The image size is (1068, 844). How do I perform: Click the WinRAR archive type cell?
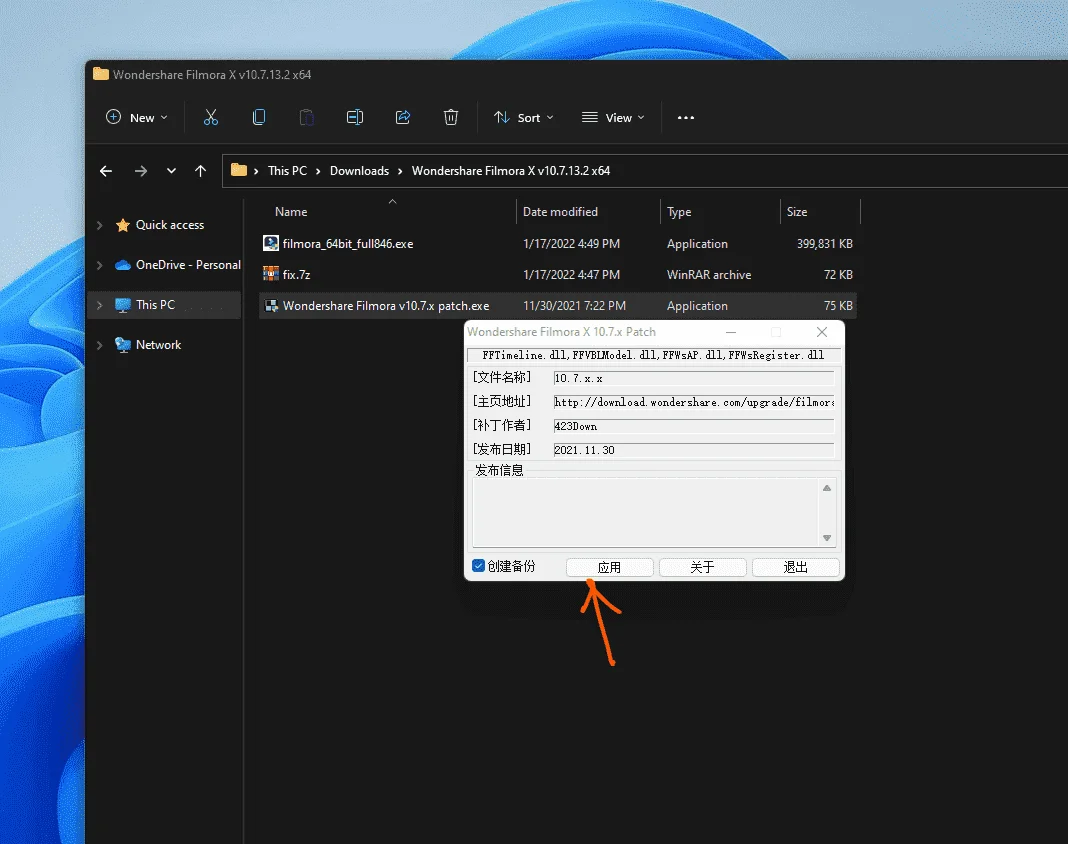click(709, 275)
